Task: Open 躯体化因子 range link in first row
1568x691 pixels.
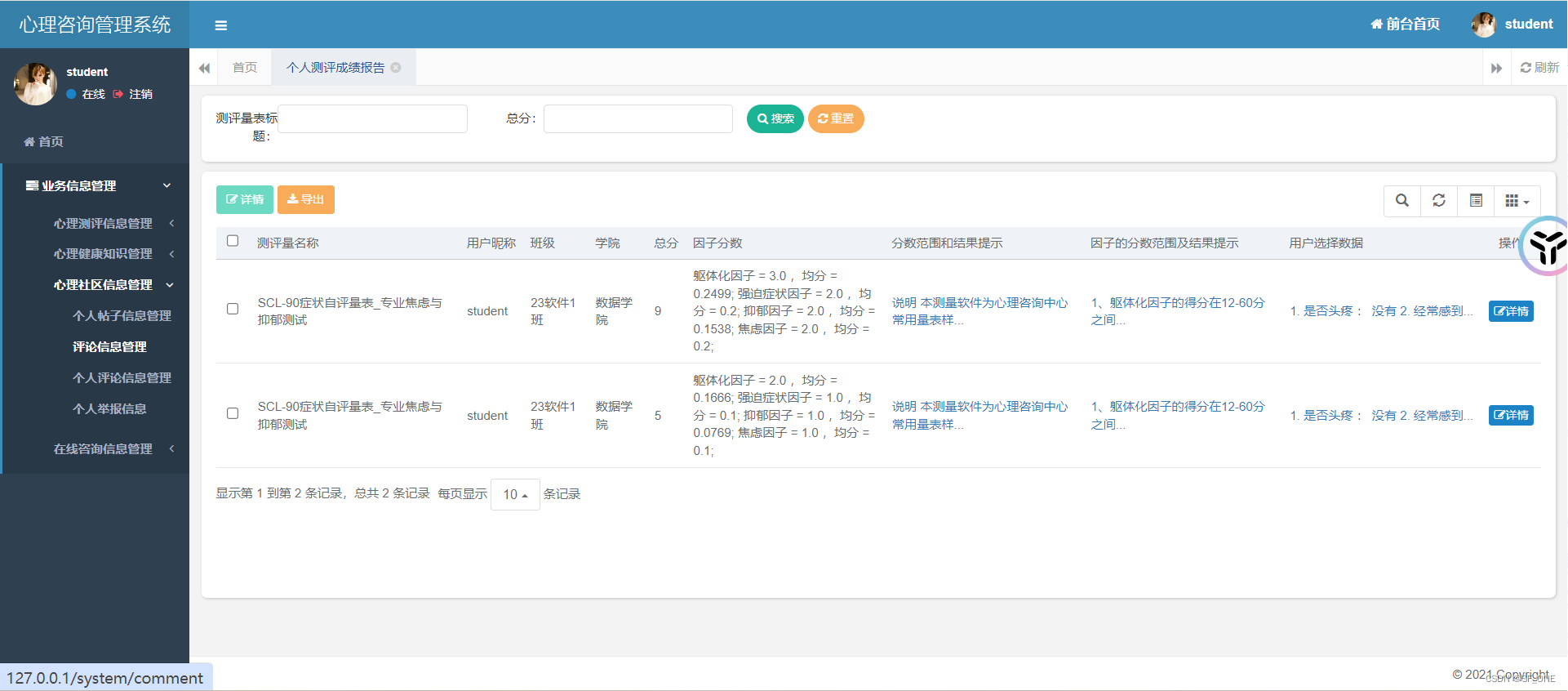Action: 1178,311
